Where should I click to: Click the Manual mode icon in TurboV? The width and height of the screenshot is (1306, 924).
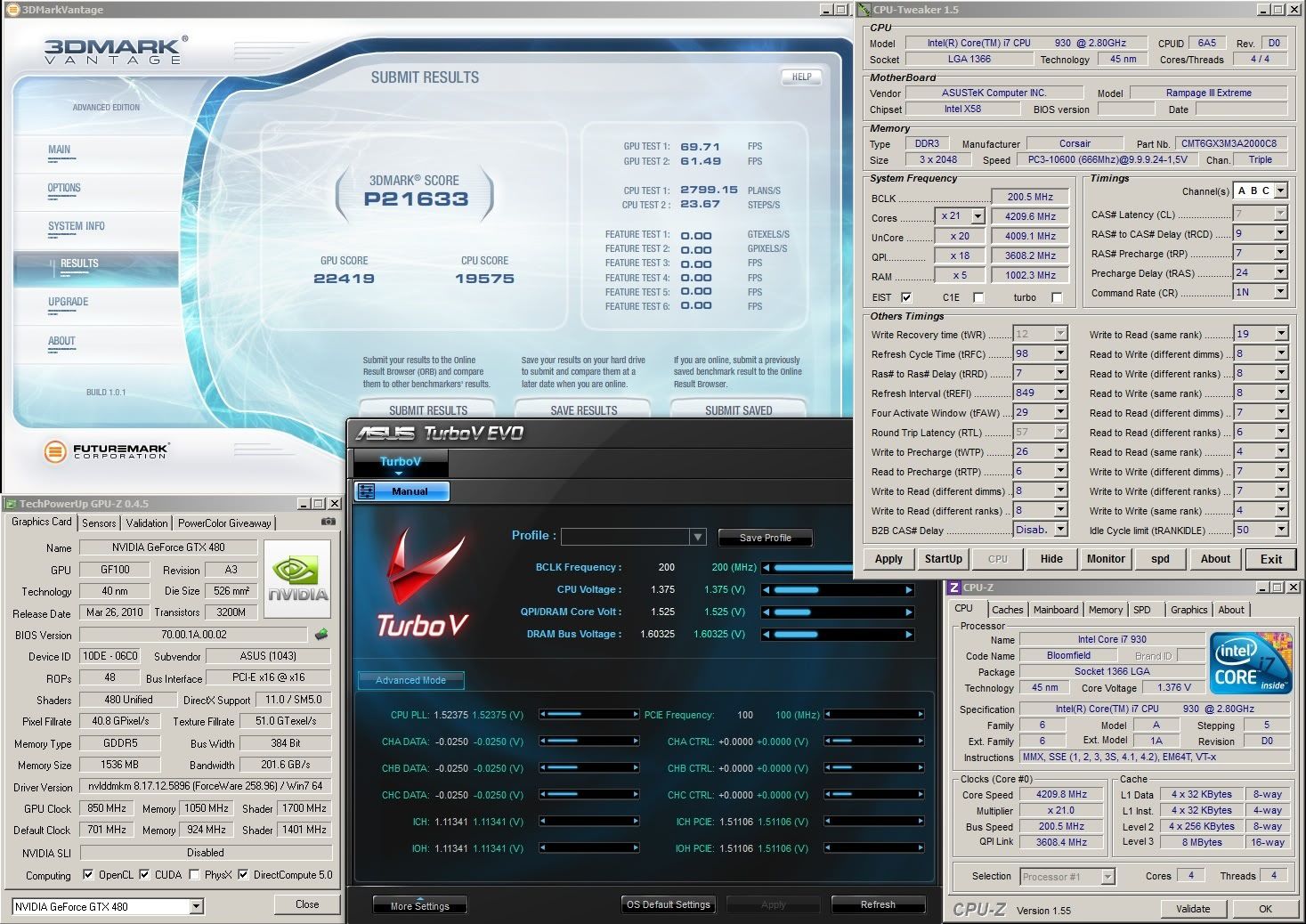point(366,491)
